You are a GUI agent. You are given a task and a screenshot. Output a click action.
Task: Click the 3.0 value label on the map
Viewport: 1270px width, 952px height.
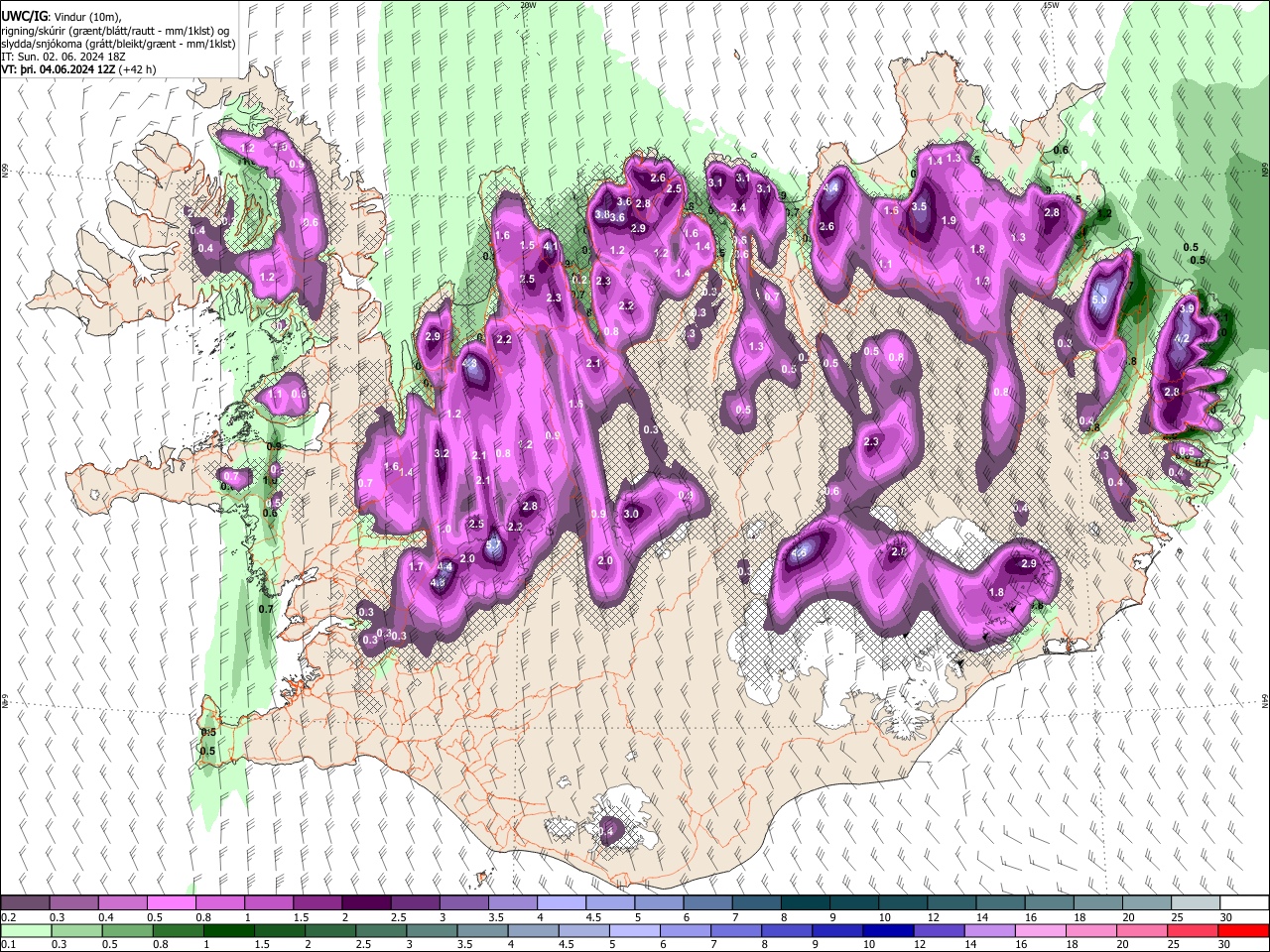631,514
